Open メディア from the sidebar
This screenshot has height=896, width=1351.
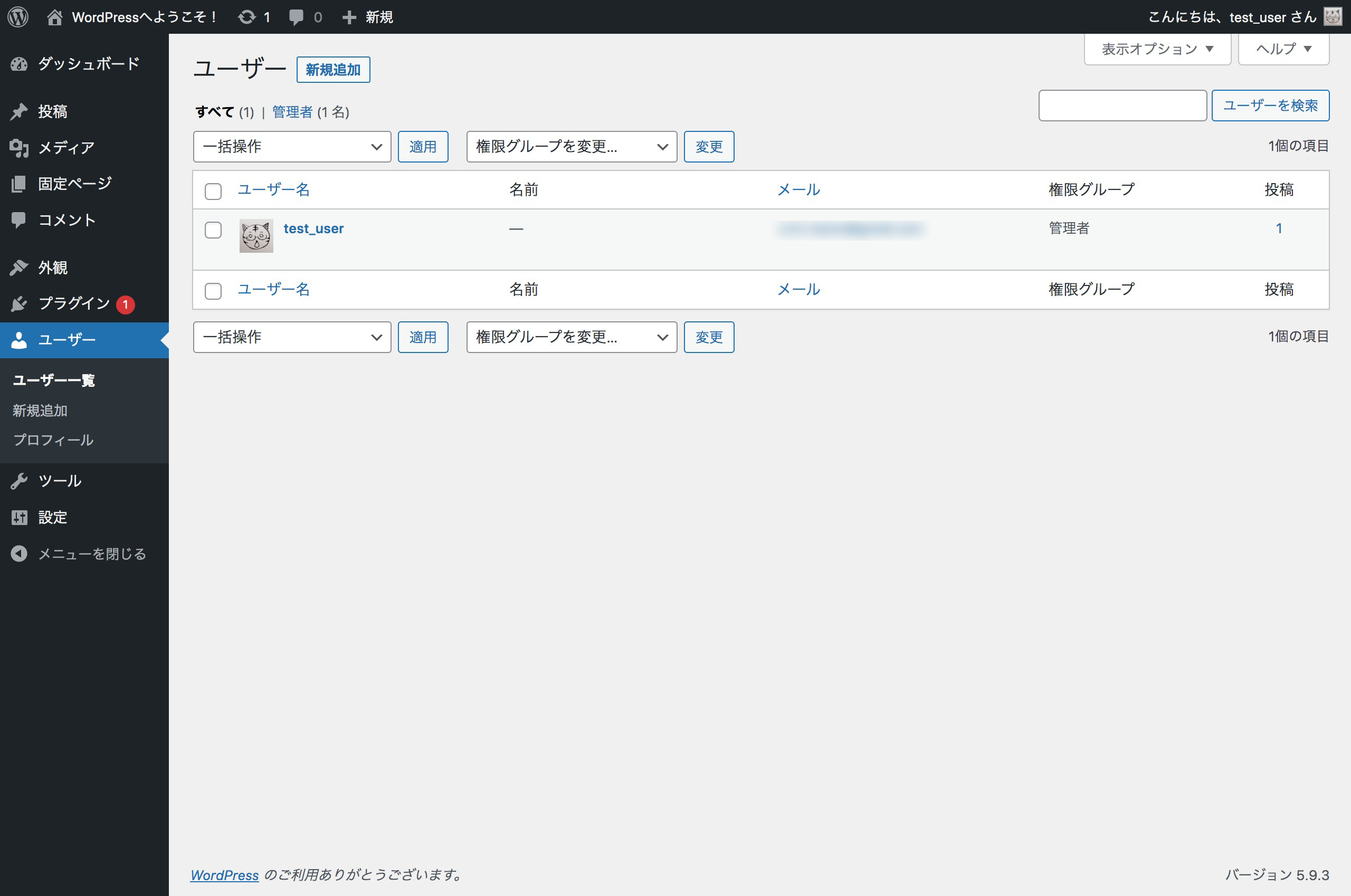(66, 147)
